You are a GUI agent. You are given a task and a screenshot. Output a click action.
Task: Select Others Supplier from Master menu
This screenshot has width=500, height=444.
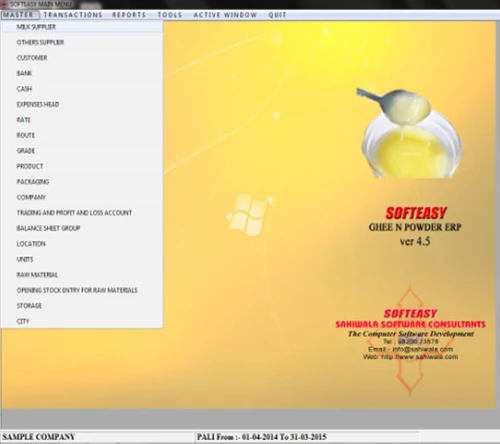82,42
